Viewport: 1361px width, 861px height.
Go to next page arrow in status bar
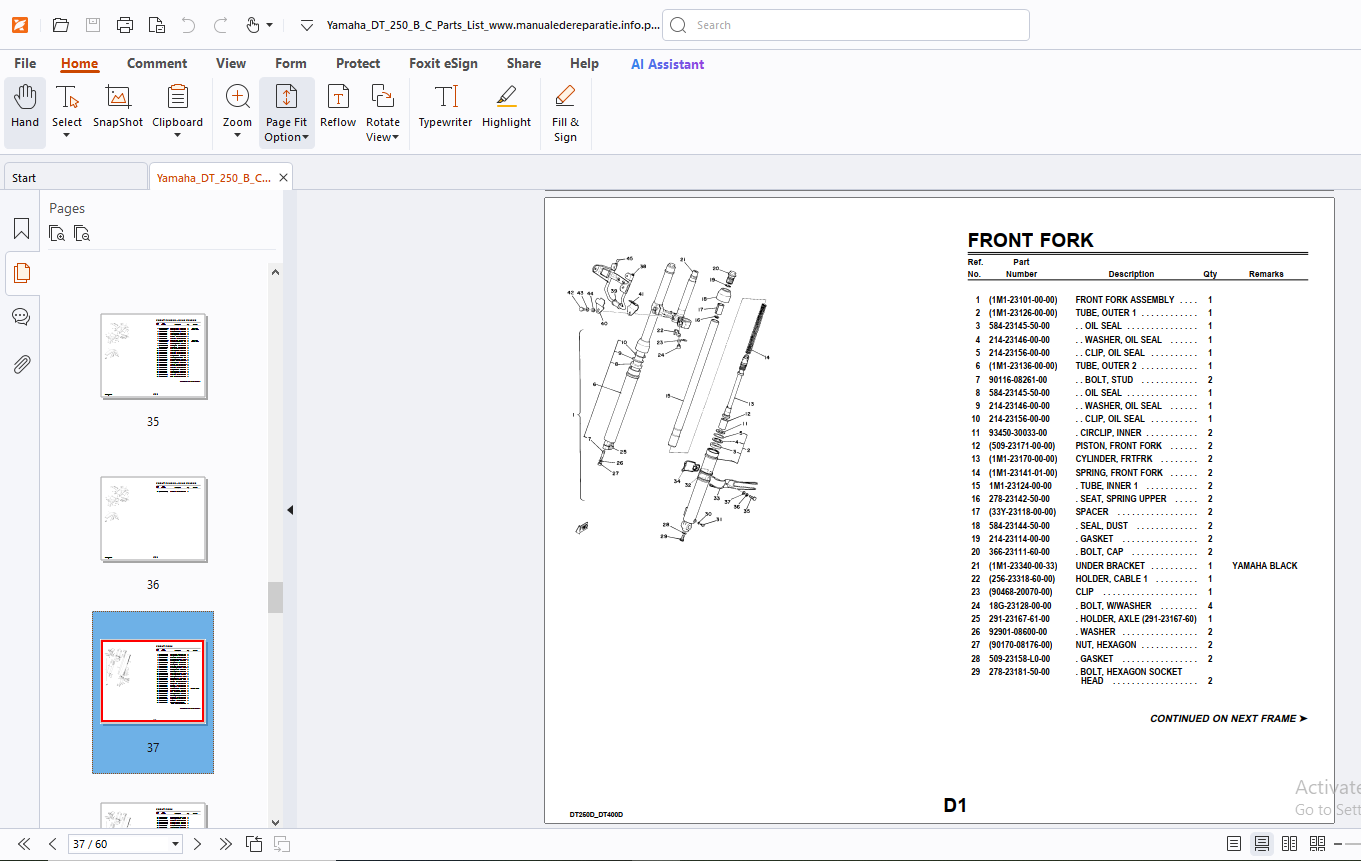197,844
